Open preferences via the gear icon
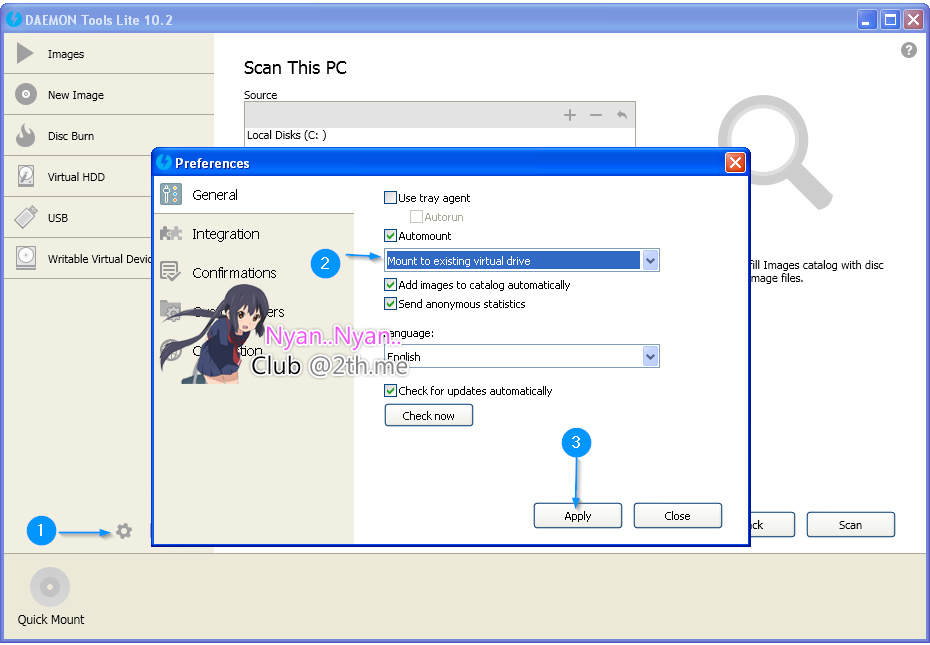 tap(123, 530)
